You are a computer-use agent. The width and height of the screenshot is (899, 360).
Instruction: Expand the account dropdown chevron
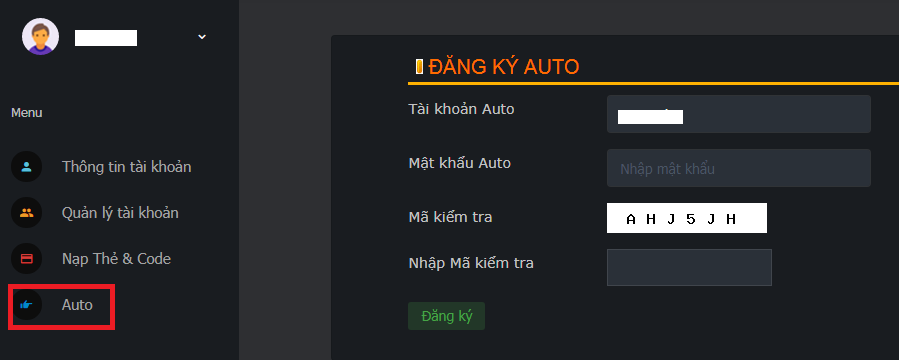coord(202,37)
